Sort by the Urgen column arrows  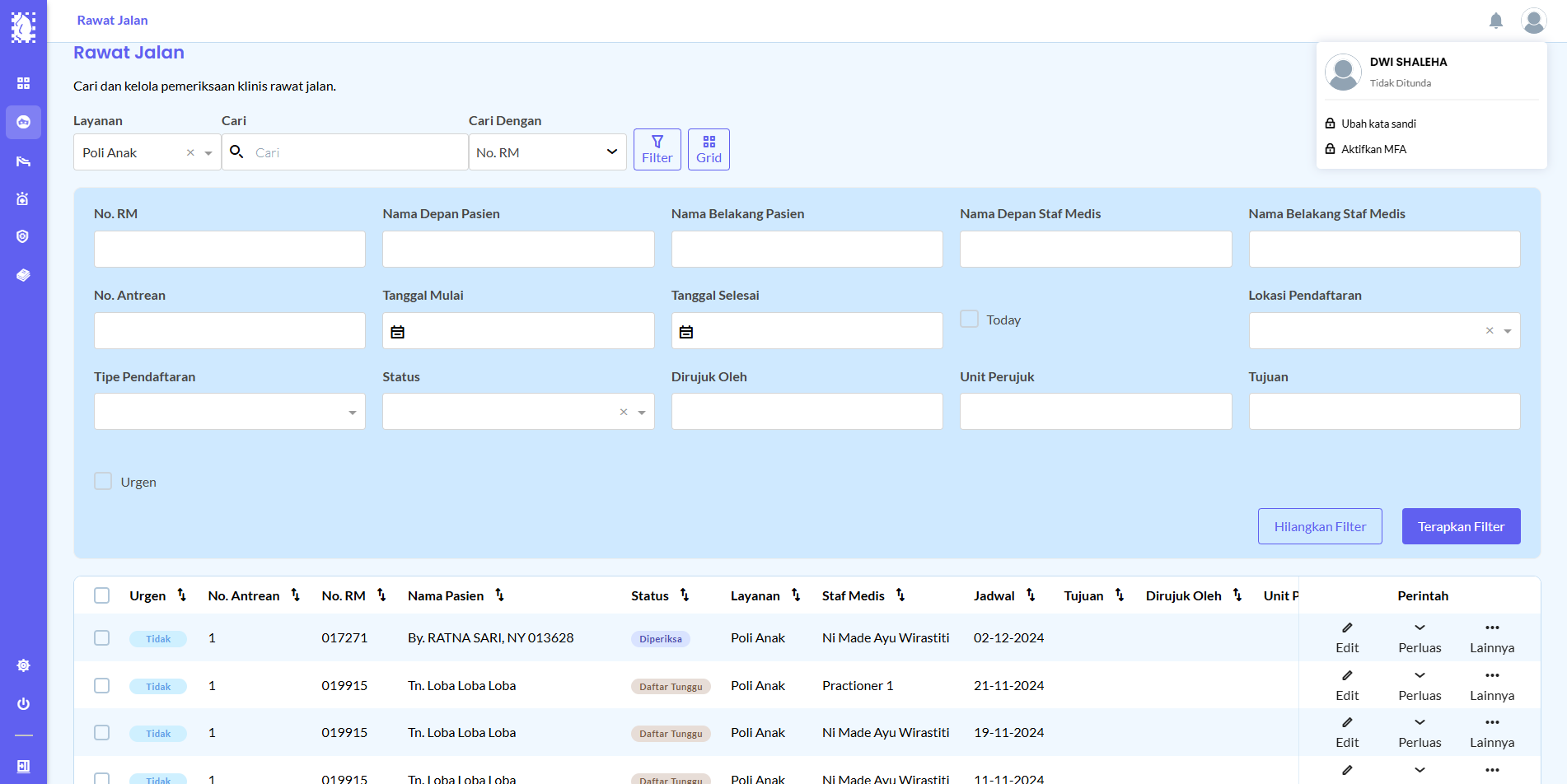point(181,595)
